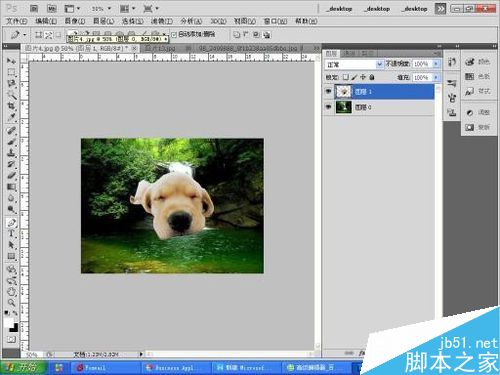Select the Eyedropper tool
The width and height of the screenshot is (500, 375).
(11, 117)
